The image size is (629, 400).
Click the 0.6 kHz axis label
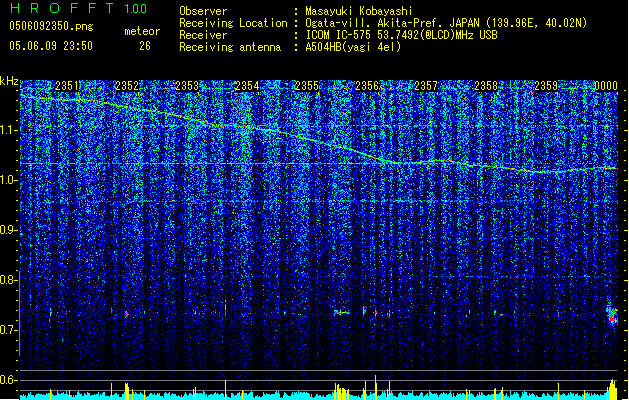tap(8, 380)
